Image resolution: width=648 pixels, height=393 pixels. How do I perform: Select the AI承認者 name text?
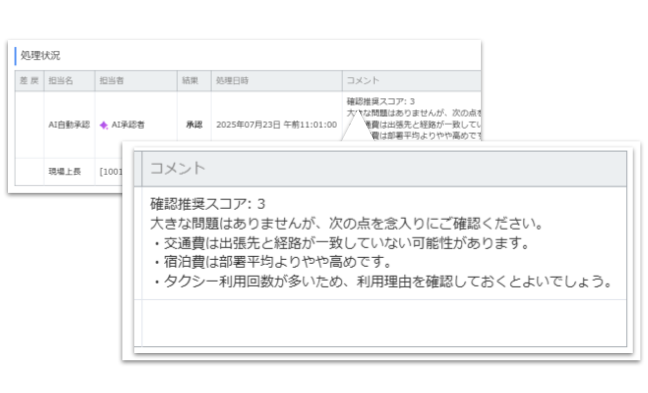tap(128, 124)
